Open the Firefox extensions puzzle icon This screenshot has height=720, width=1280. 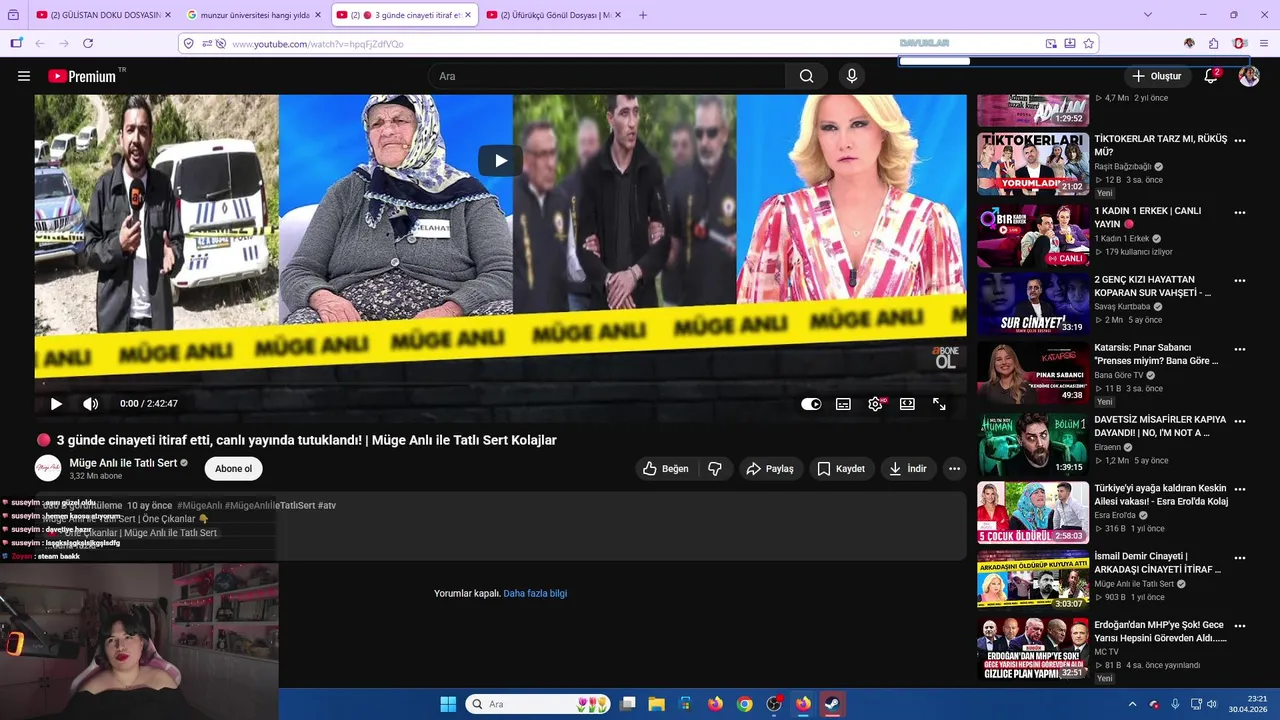pos(1213,44)
